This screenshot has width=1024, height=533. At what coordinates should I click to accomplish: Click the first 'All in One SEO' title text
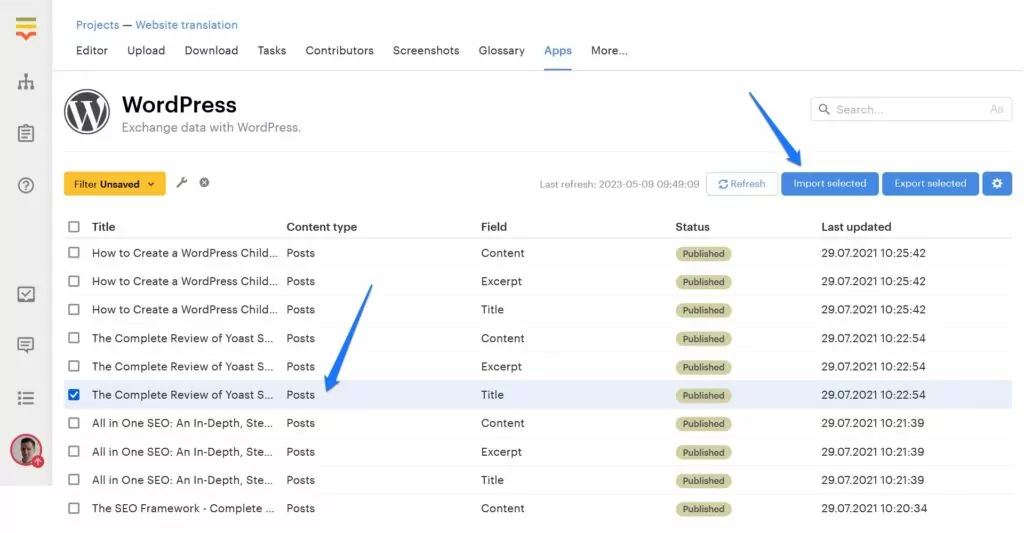coord(182,423)
